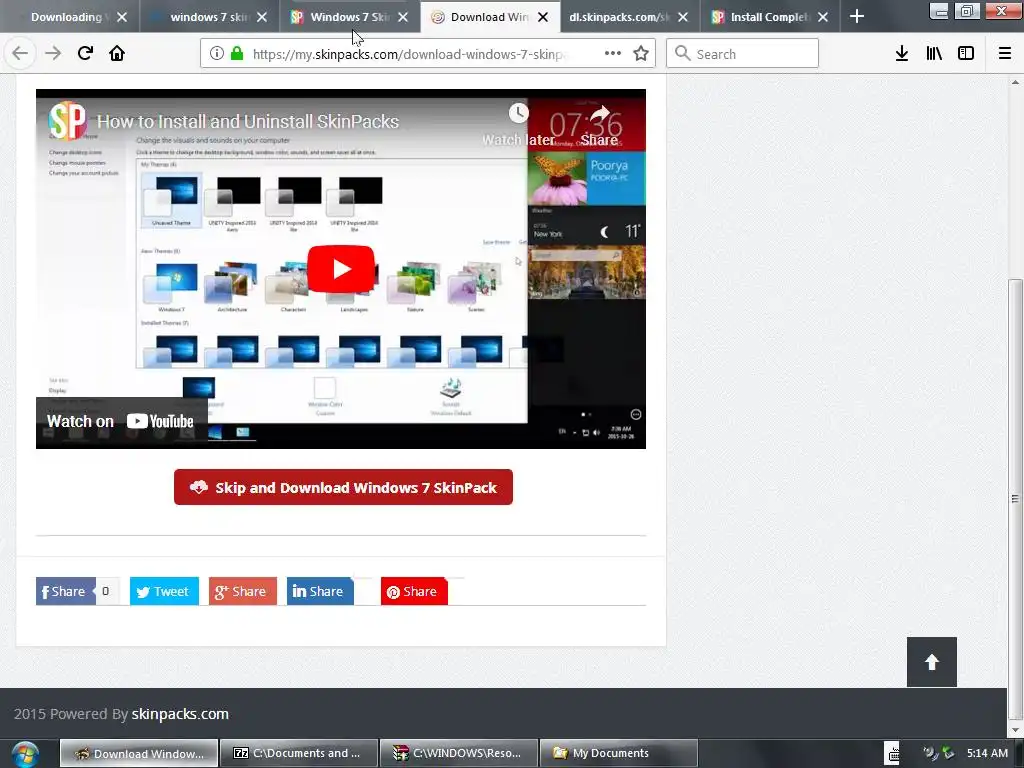Click the green secure connection padlock
The height and width of the screenshot is (768, 1024).
click(x=236, y=54)
